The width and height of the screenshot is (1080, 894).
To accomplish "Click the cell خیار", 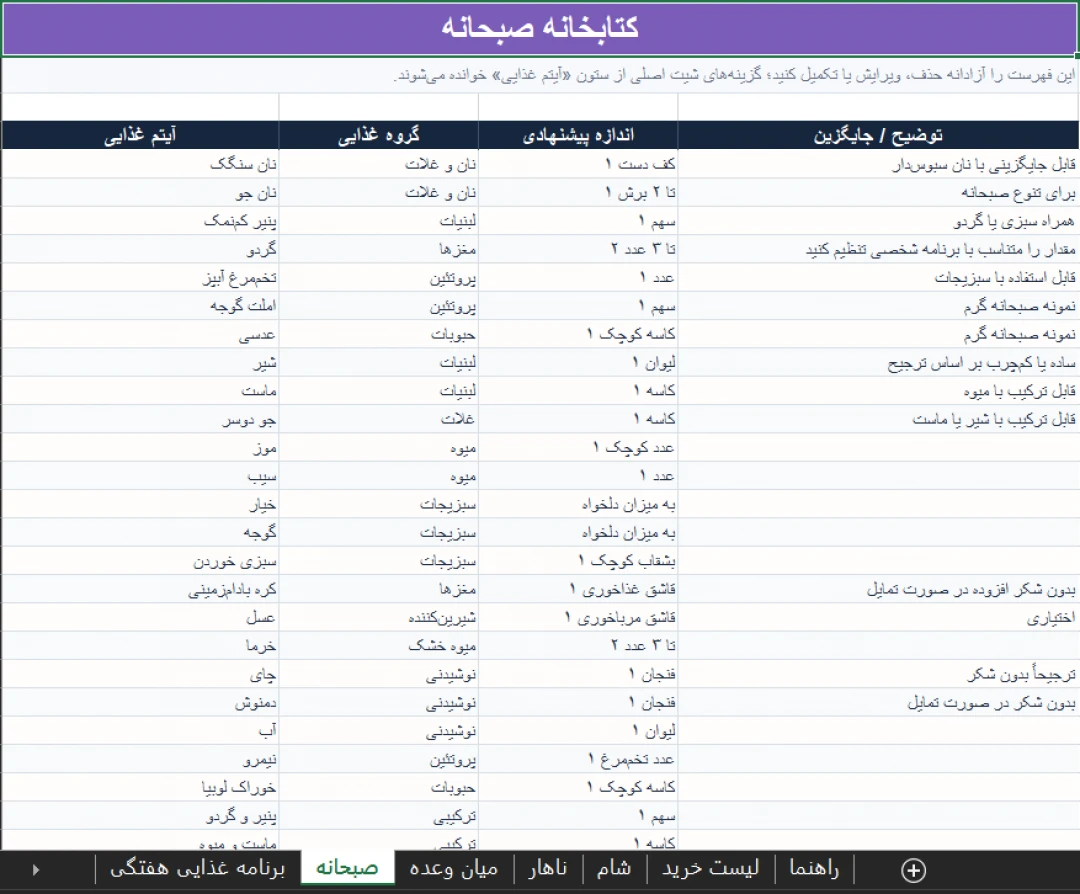I will pos(141,504).
